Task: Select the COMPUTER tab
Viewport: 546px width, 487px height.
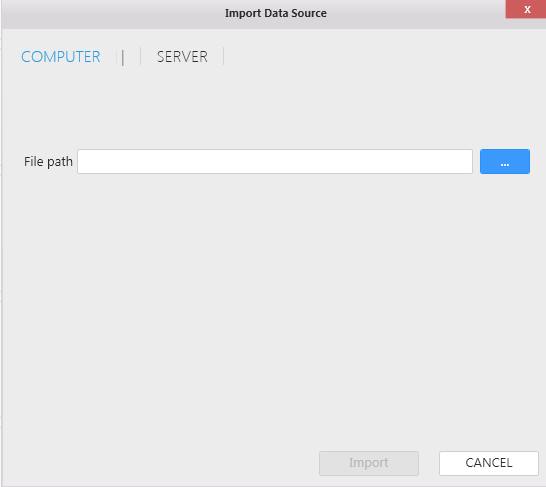Action: tap(61, 57)
